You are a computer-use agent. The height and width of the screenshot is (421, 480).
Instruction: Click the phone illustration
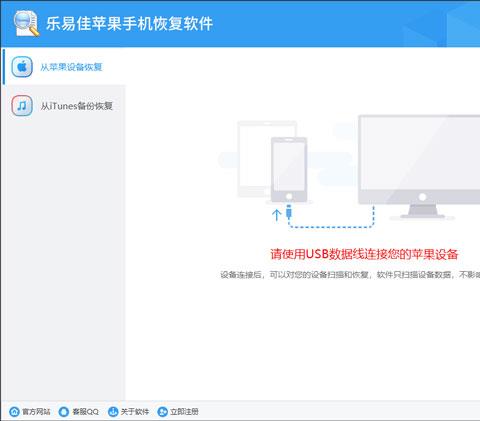tap(289, 170)
